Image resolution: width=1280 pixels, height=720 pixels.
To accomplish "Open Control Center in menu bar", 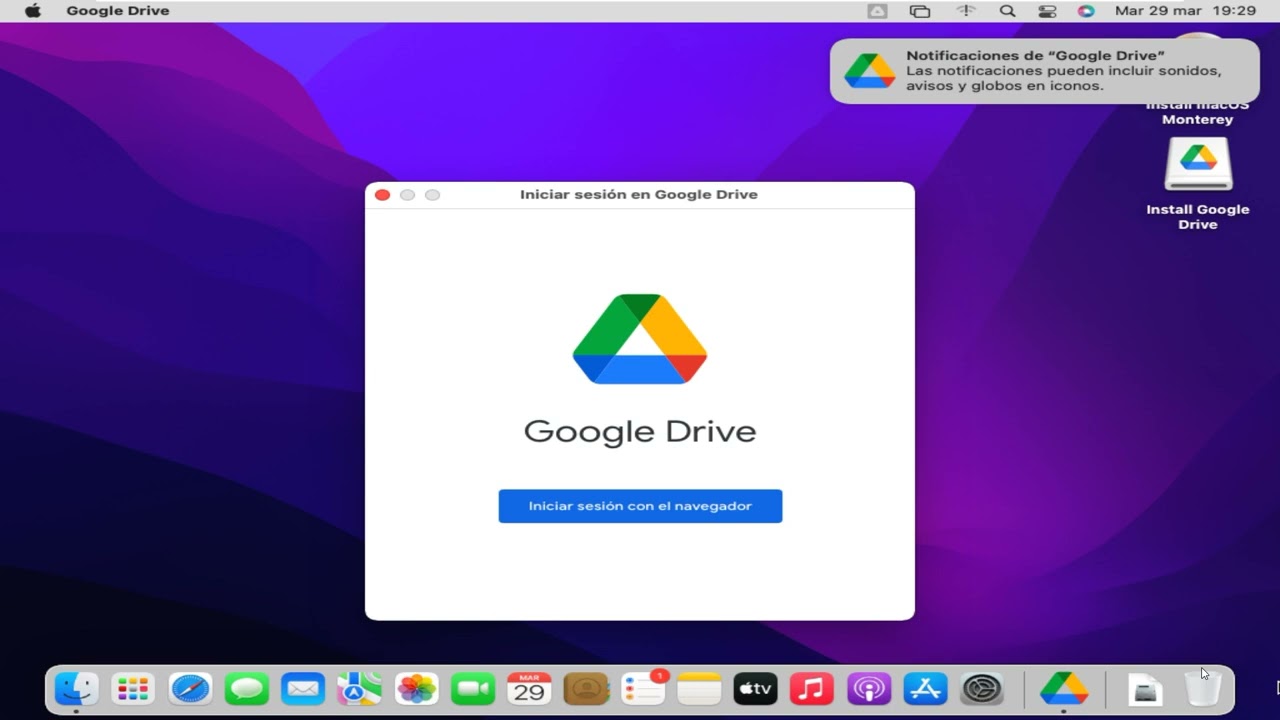I will coord(1047,11).
